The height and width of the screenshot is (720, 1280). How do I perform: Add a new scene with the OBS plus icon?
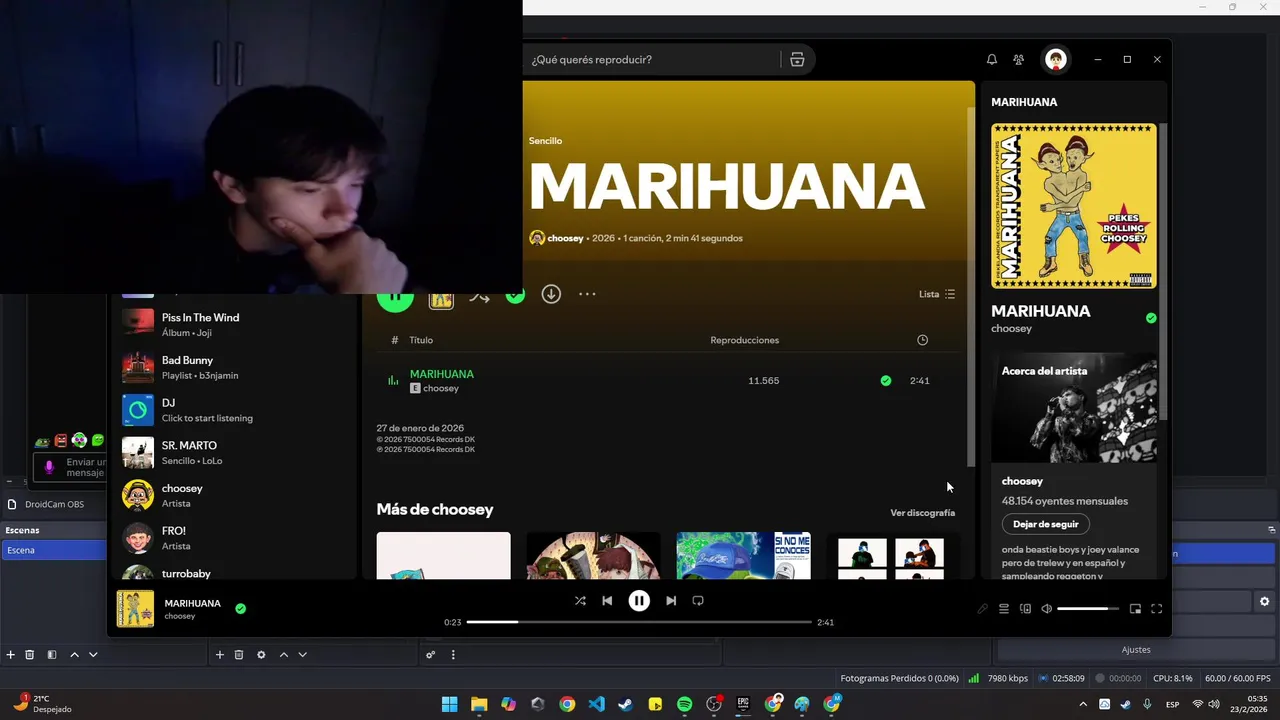(11, 655)
